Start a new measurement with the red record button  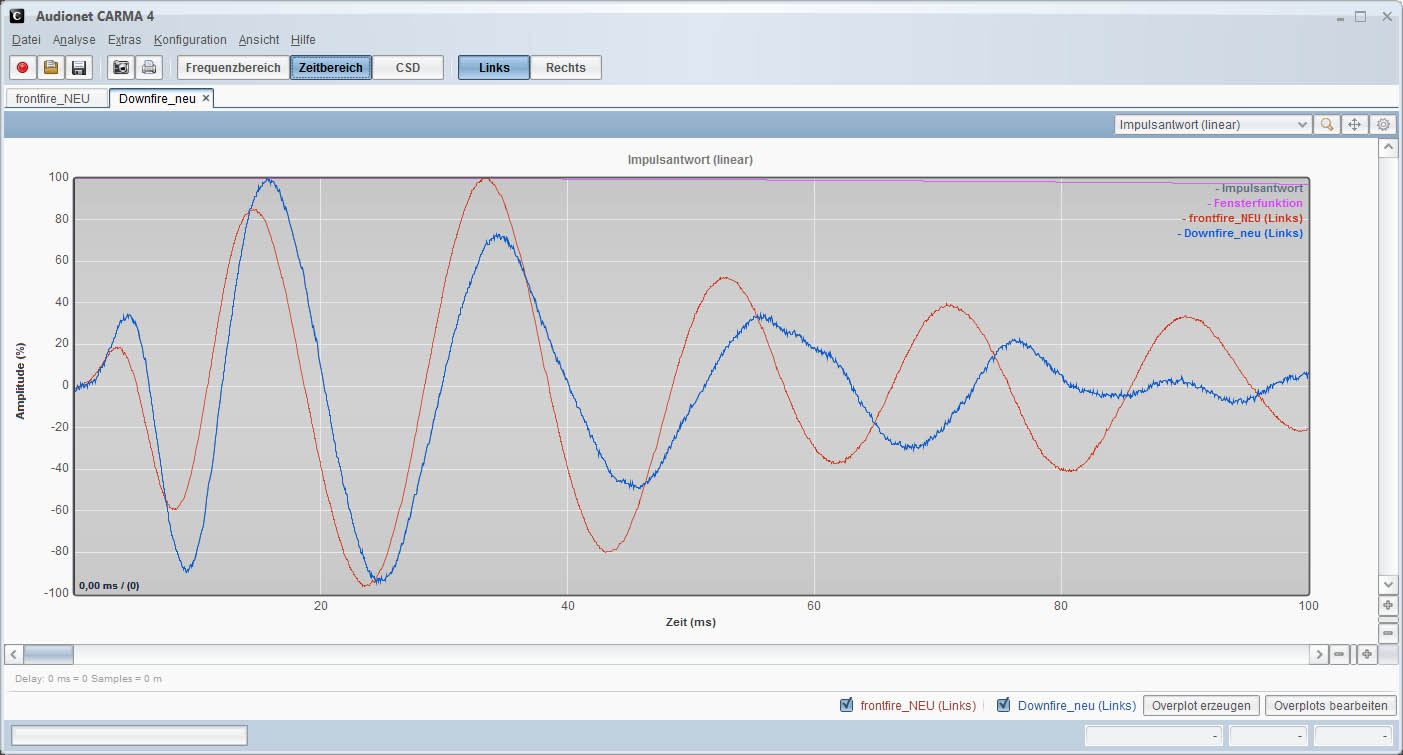[23, 68]
